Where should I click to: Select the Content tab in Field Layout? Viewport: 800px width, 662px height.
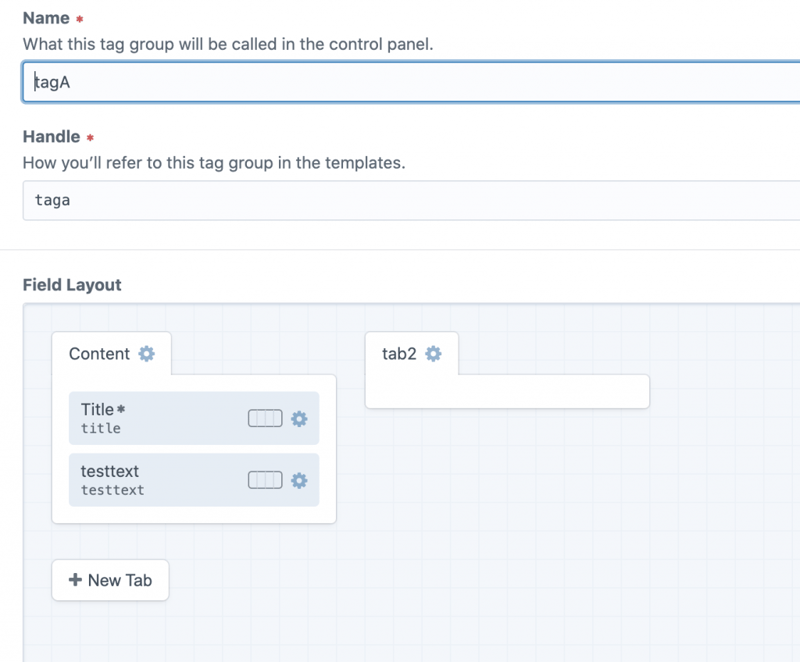pyautogui.click(x=99, y=354)
